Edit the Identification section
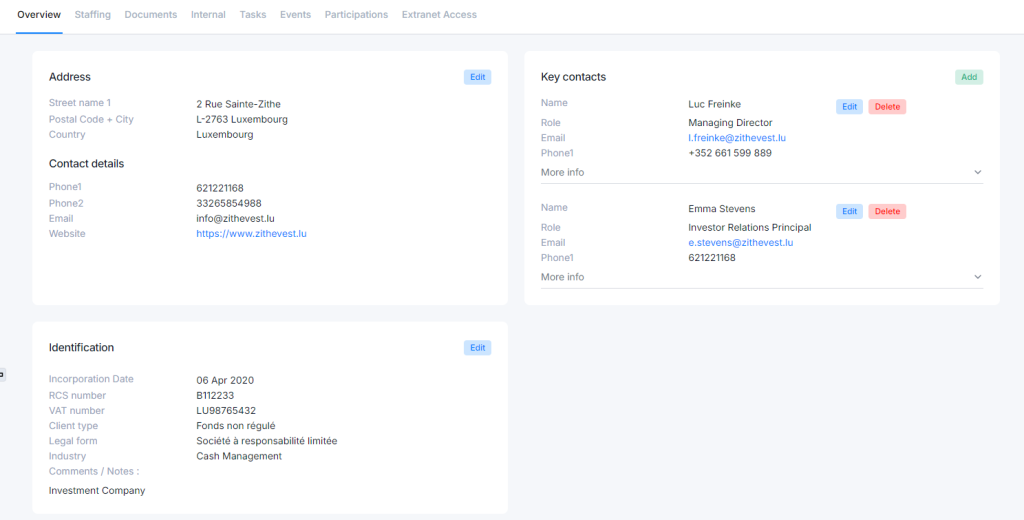 coord(477,348)
